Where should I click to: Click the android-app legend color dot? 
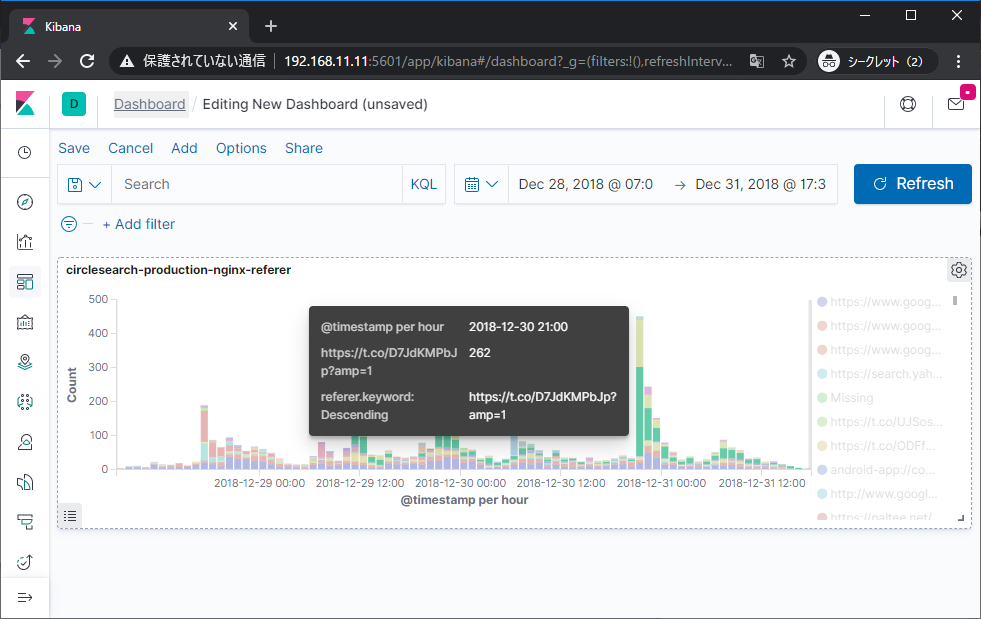coord(822,470)
